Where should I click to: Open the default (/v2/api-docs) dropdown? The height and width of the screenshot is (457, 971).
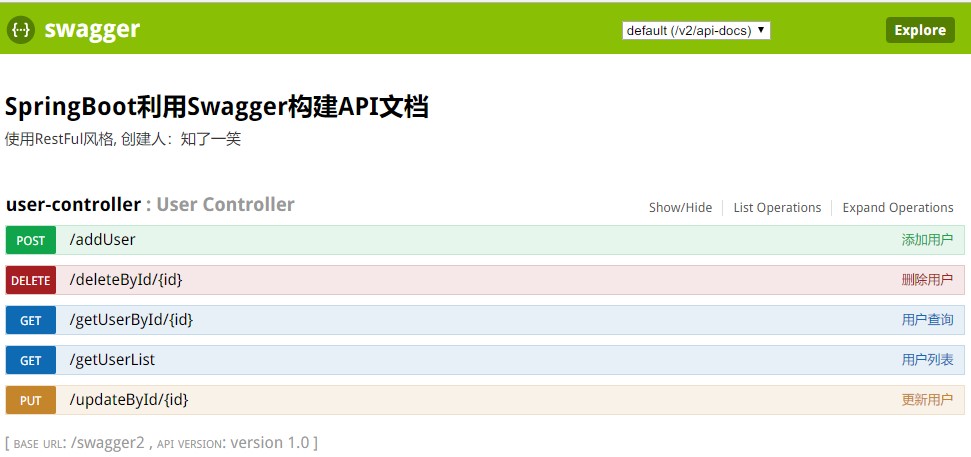[x=696, y=30]
